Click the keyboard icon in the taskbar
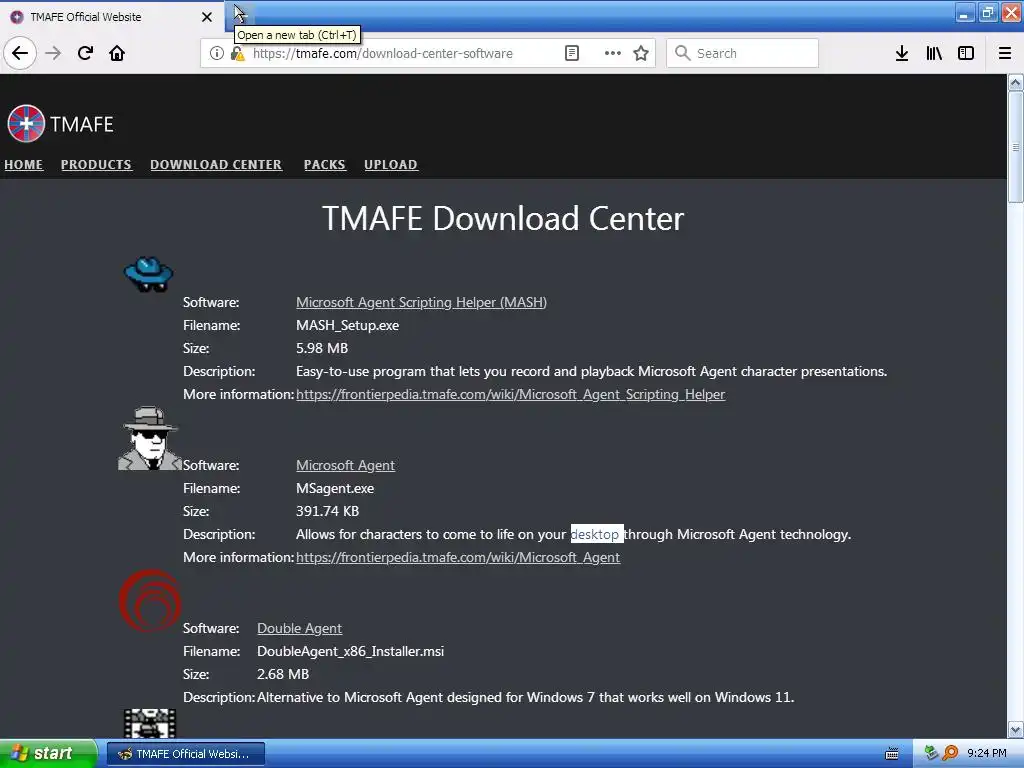 pyautogui.click(x=891, y=754)
